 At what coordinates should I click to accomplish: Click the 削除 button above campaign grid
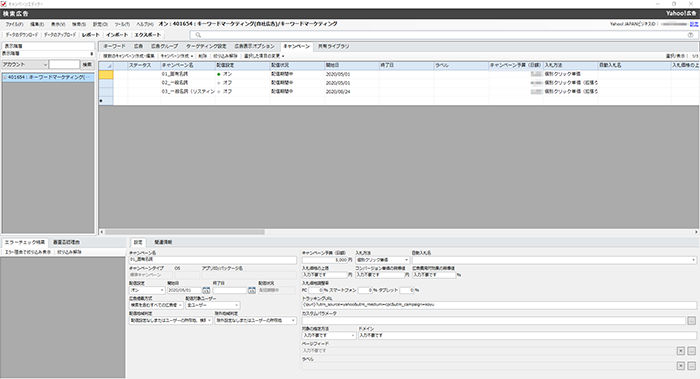point(203,56)
